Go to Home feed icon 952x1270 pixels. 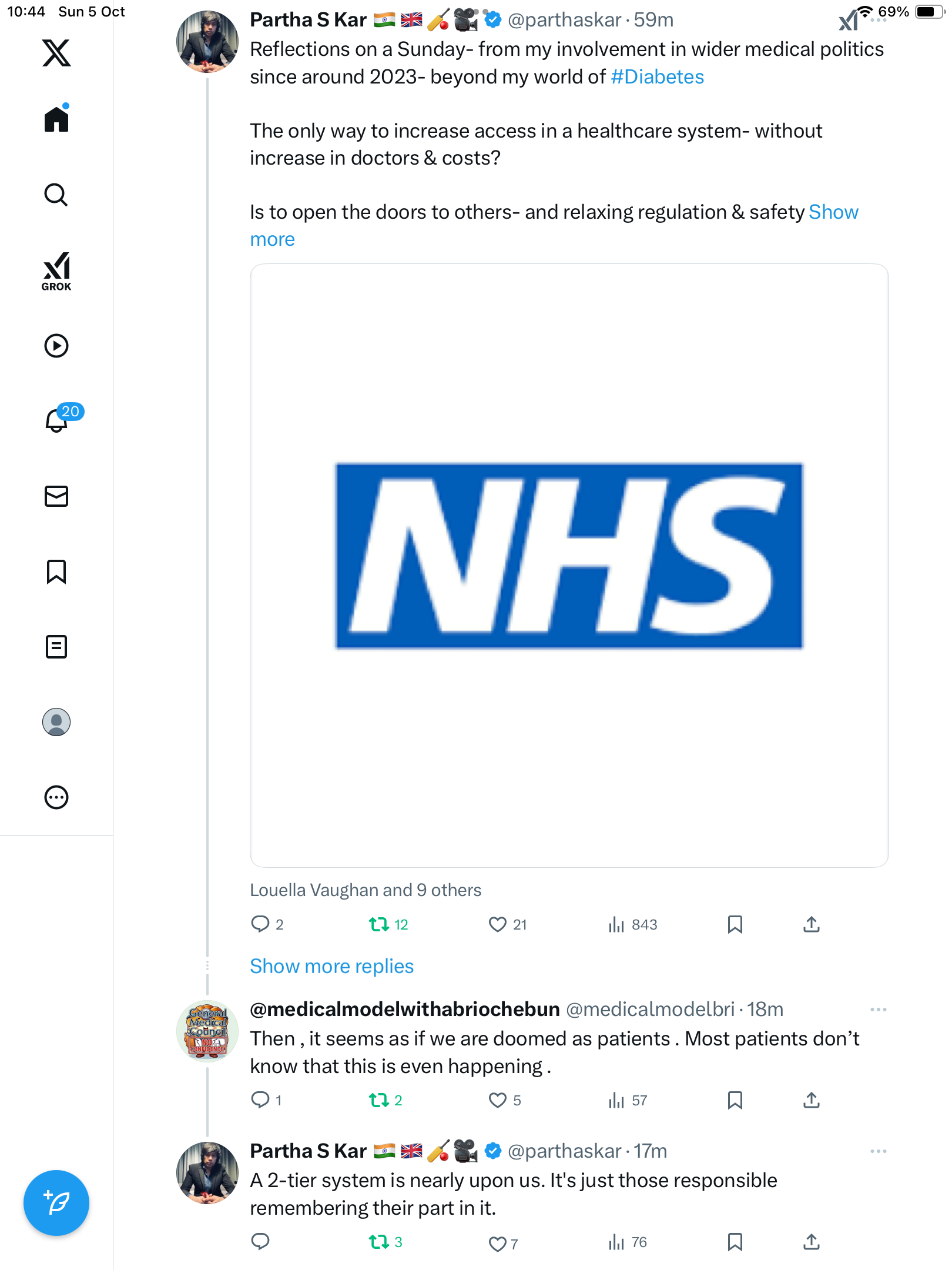[x=56, y=119]
